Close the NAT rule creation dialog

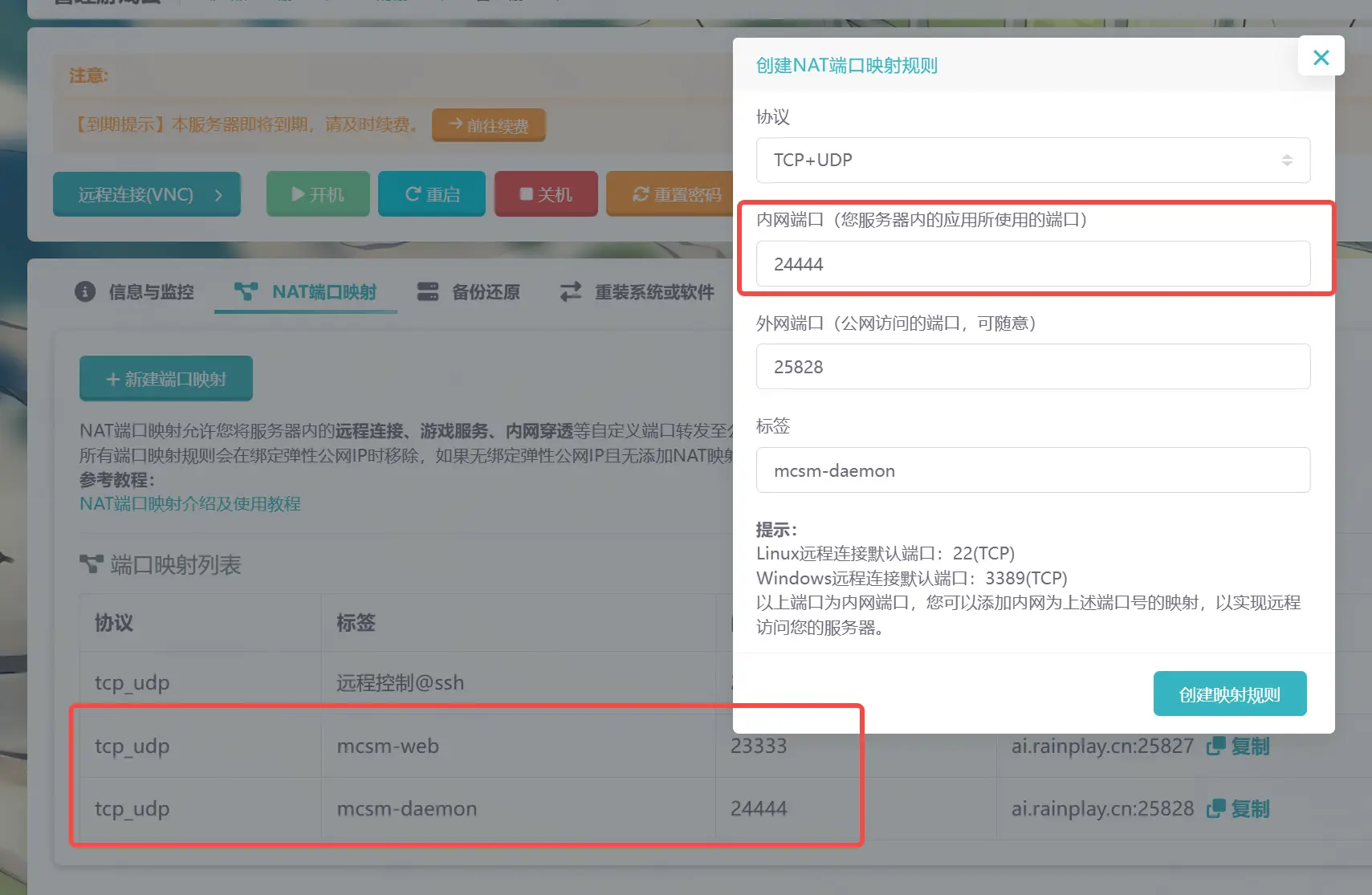coord(1321,57)
